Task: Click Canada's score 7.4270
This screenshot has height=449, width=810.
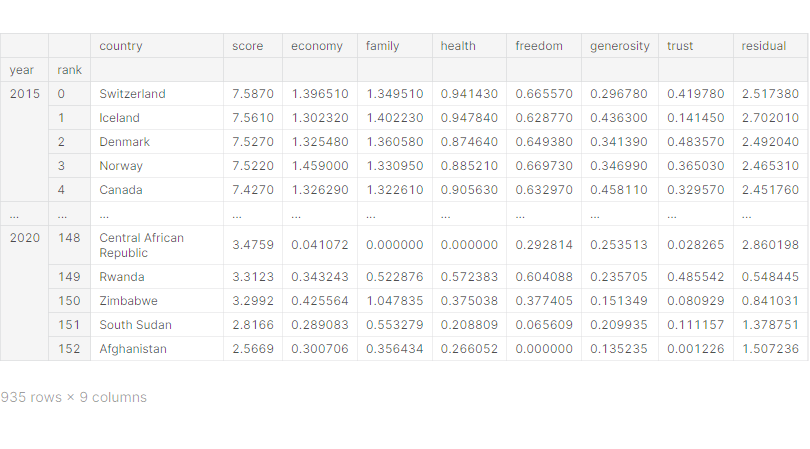Action: [x=253, y=190]
